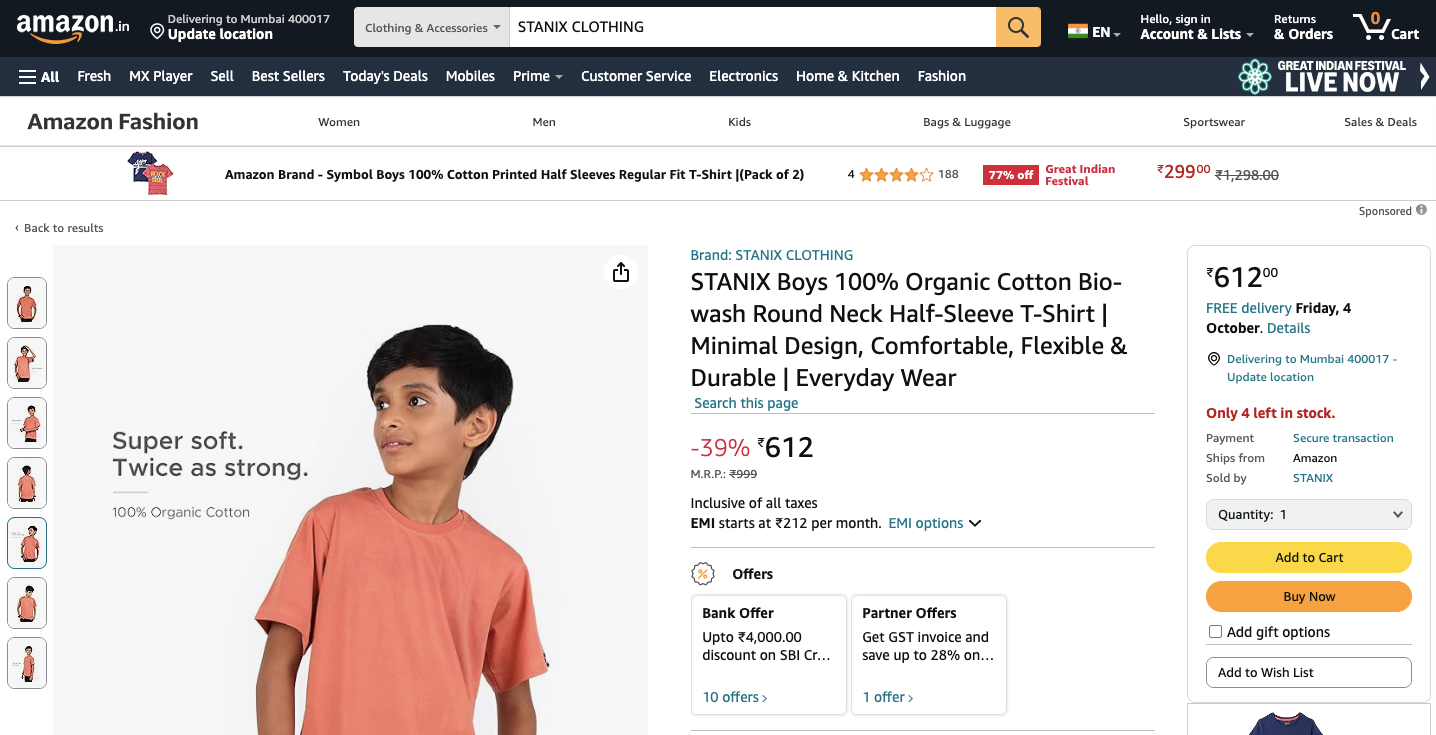The width and height of the screenshot is (1436, 735).
Task: Enable the Add gift options checkbox
Action: pos(1215,632)
